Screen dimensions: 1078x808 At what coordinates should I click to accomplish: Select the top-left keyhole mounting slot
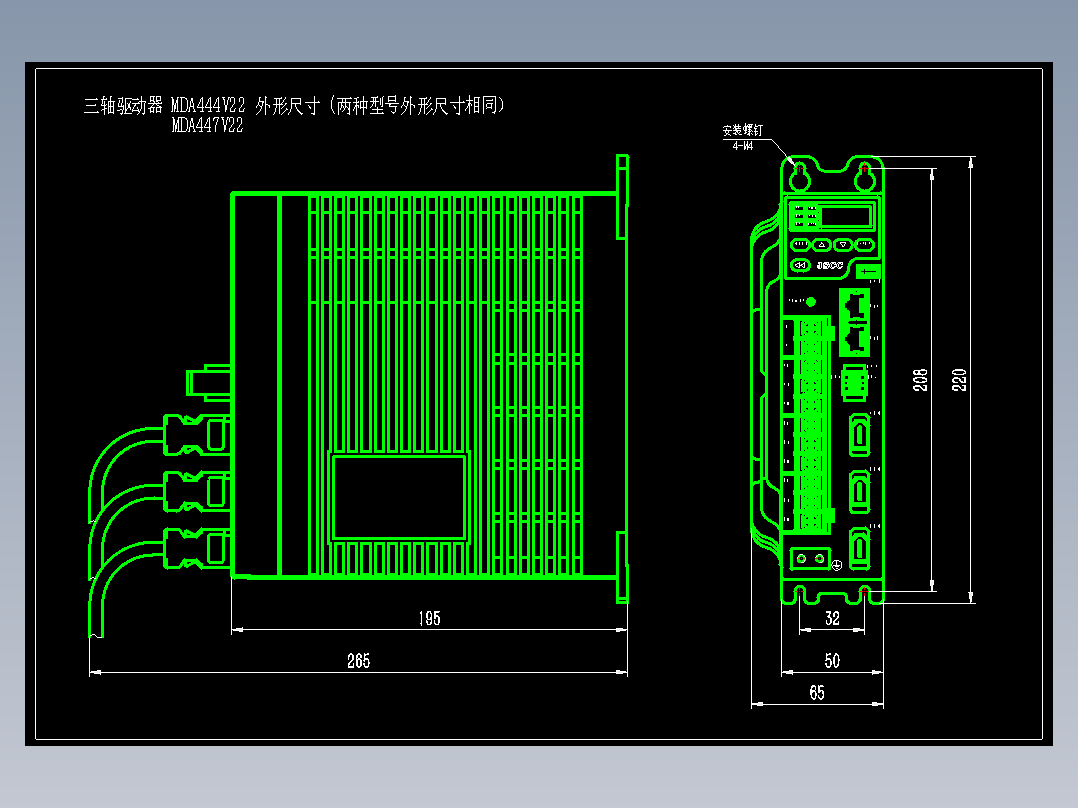pyautogui.click(x=800, y=176)
